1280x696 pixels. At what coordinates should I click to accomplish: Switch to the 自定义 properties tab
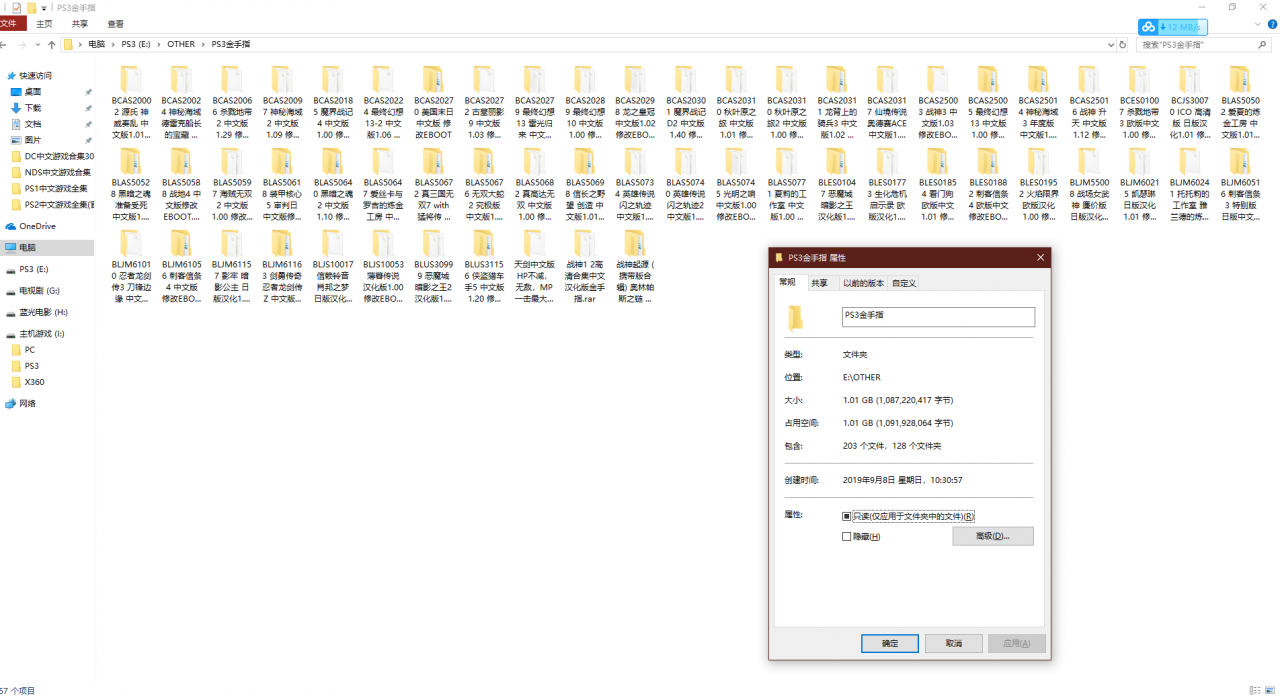pos(904,283)
